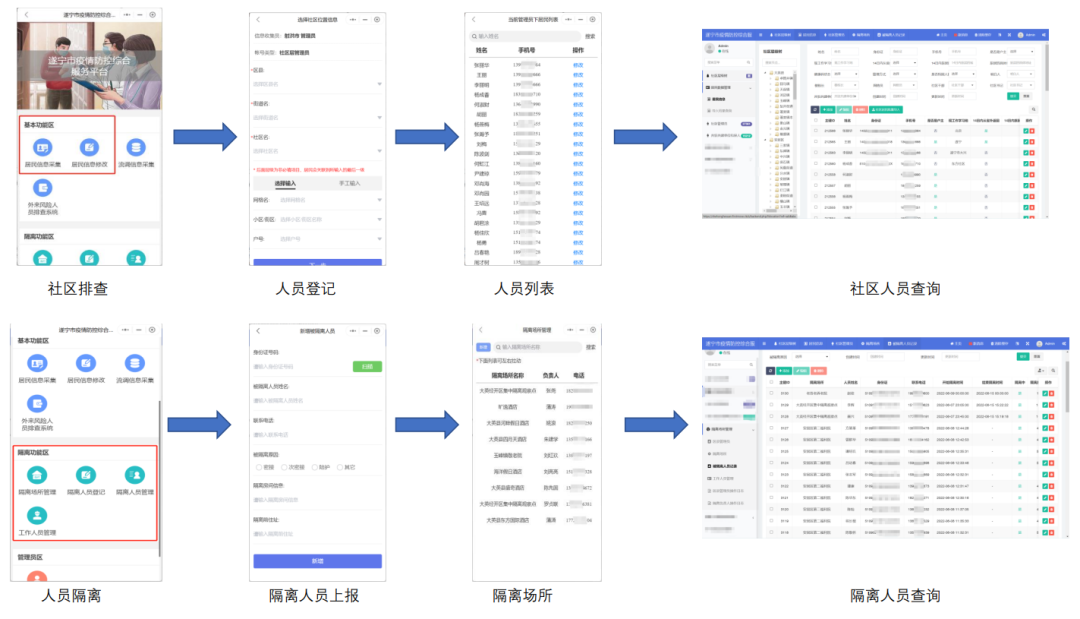Open 隔离场所管理 icon

[38, 475]
